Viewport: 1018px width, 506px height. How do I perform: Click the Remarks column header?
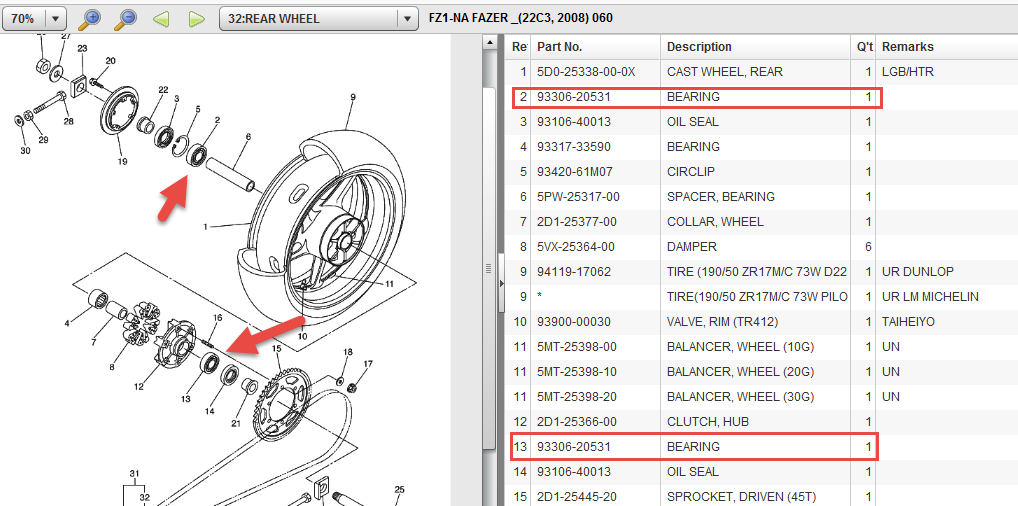pos(945,47)
